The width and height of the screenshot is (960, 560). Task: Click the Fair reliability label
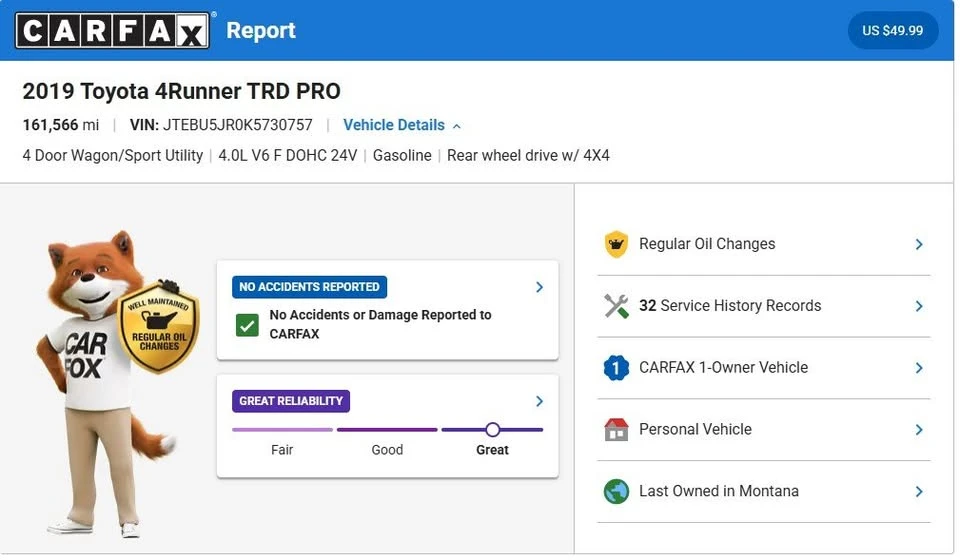(x=282, y=450)
